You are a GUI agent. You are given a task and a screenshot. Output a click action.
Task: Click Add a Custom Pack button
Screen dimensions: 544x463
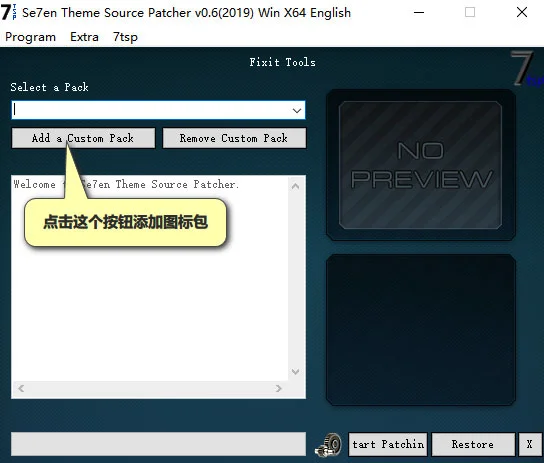click(x=83, y=138)
